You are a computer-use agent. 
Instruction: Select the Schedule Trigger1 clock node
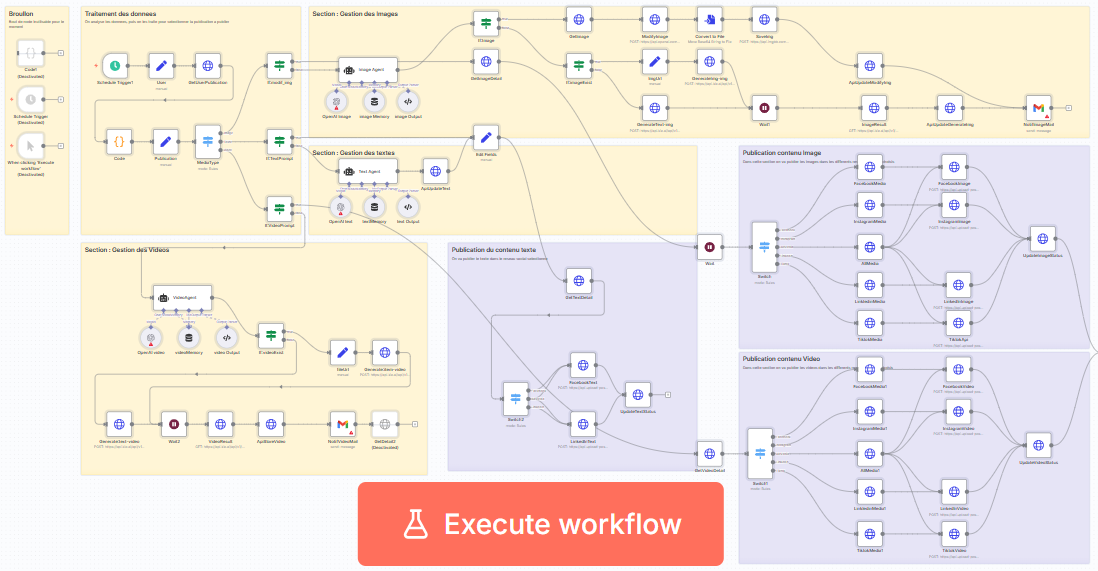115,66
